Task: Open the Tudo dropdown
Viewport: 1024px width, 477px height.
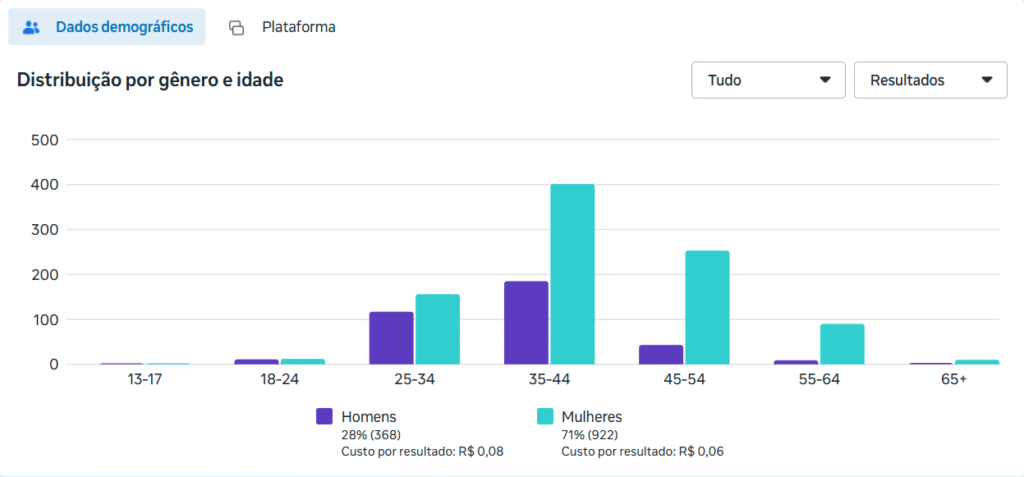Action: [768, 80]
